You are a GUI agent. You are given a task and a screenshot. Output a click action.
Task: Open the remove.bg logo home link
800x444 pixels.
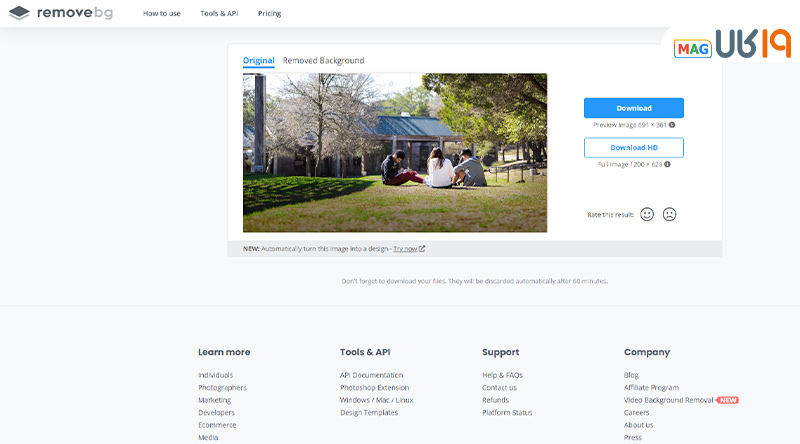tap(61, 13)
